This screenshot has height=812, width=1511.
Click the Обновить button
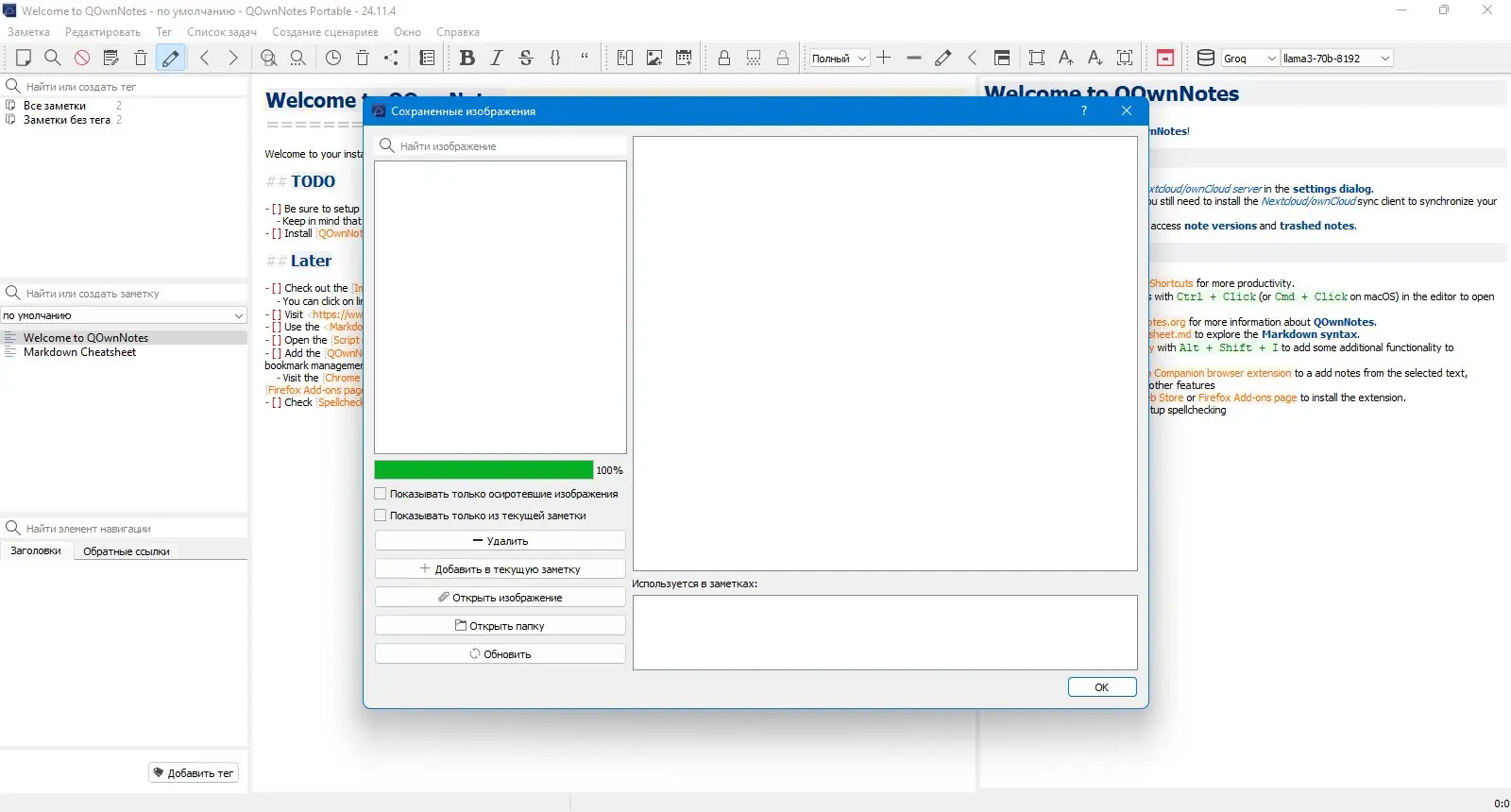click(x=501, y=654)
